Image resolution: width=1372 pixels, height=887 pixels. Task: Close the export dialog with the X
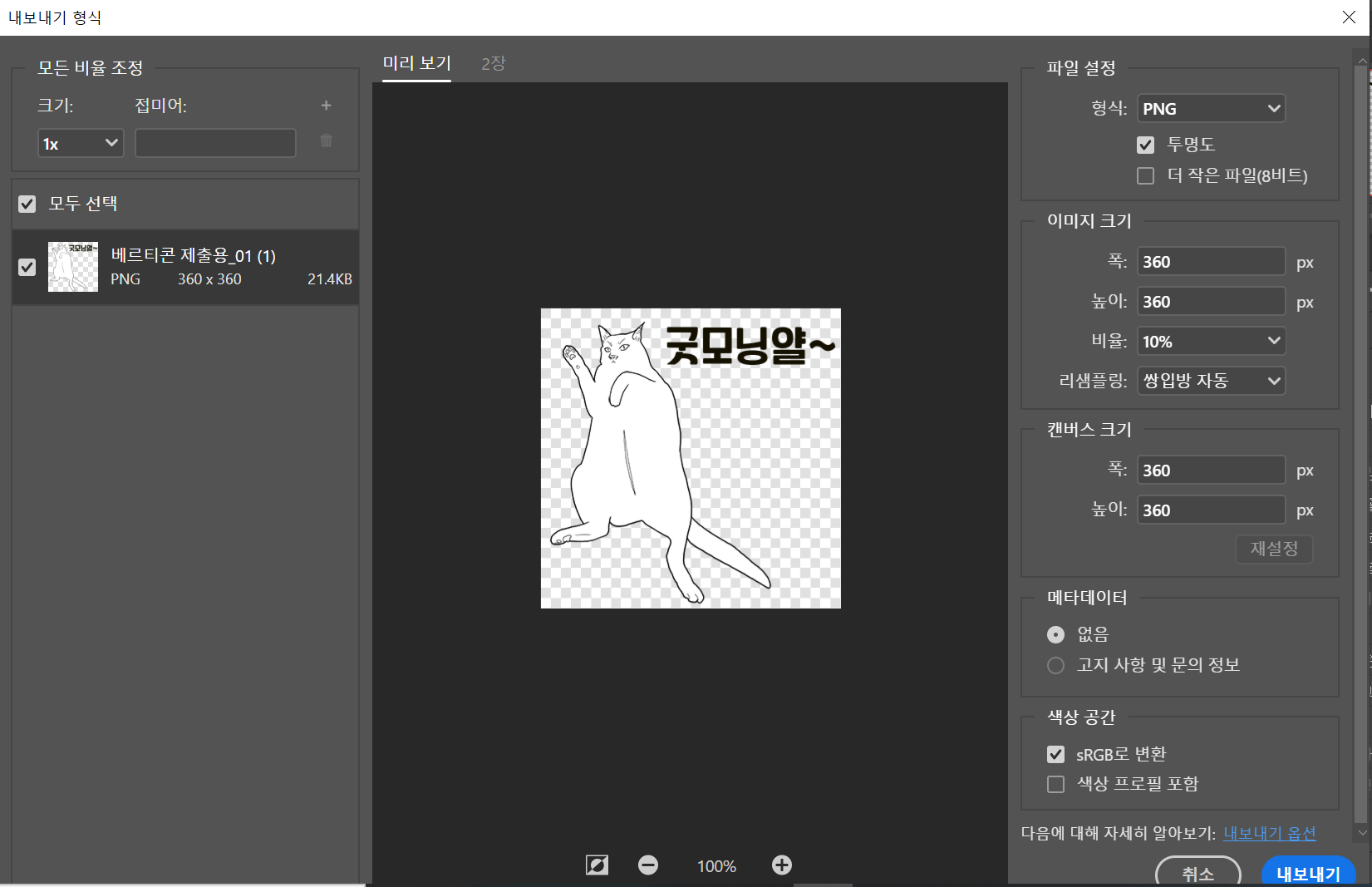1350,17
